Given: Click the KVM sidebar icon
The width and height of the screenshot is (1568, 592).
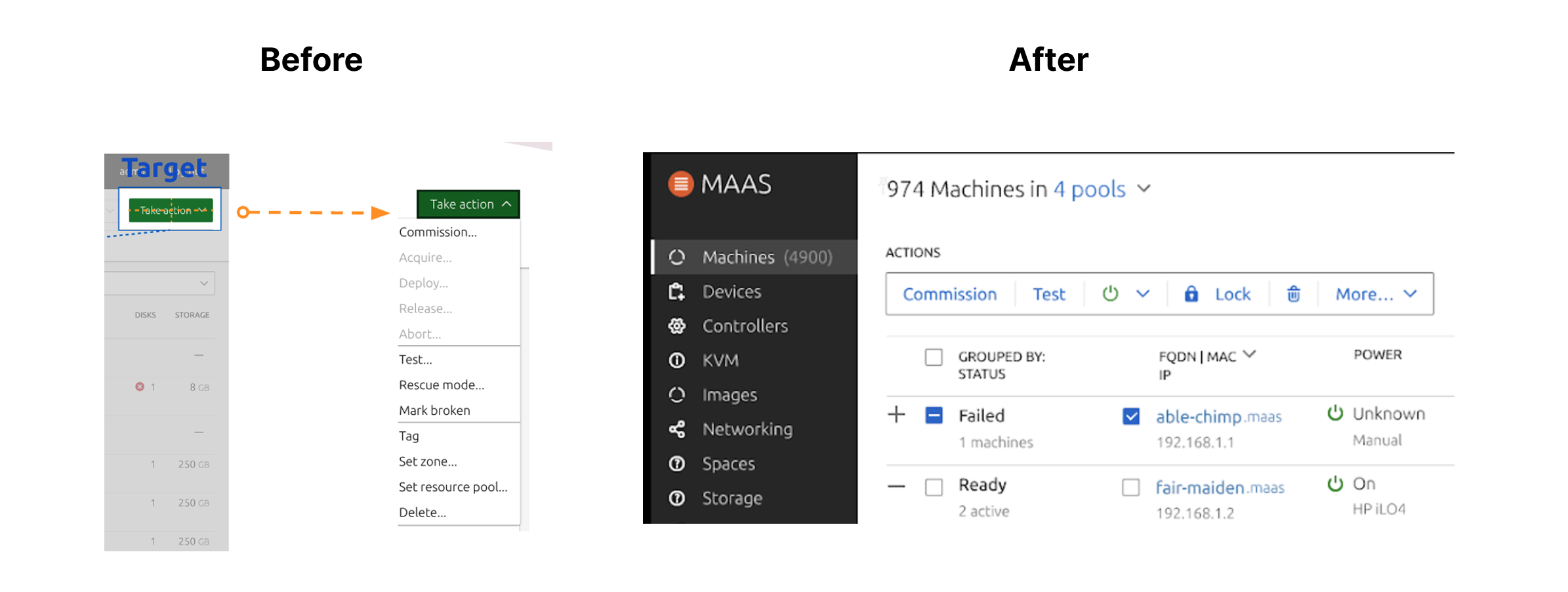Looking at the screenshot, I should point(676,360).
